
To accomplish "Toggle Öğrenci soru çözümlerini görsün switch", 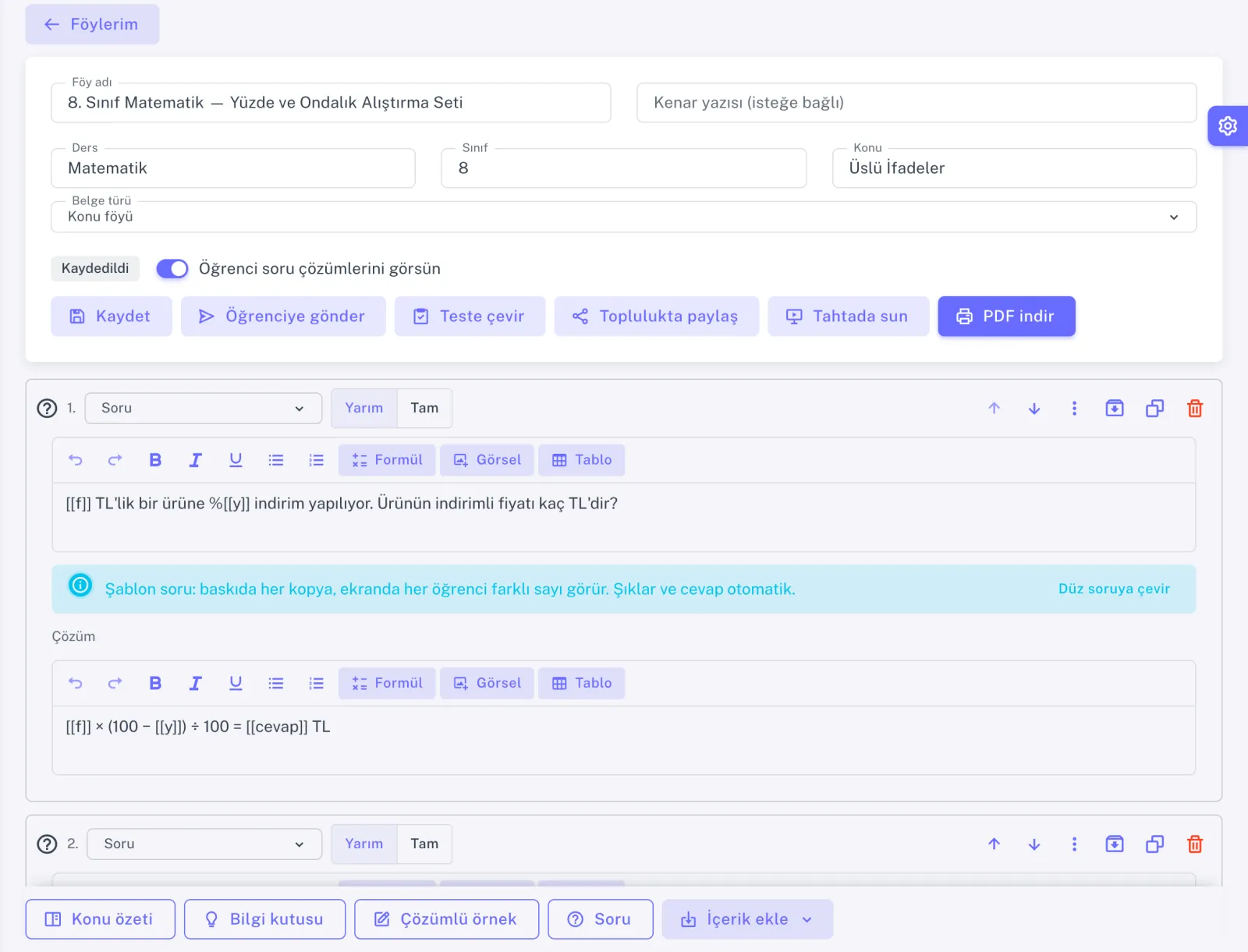I will [x=172, y=269].
